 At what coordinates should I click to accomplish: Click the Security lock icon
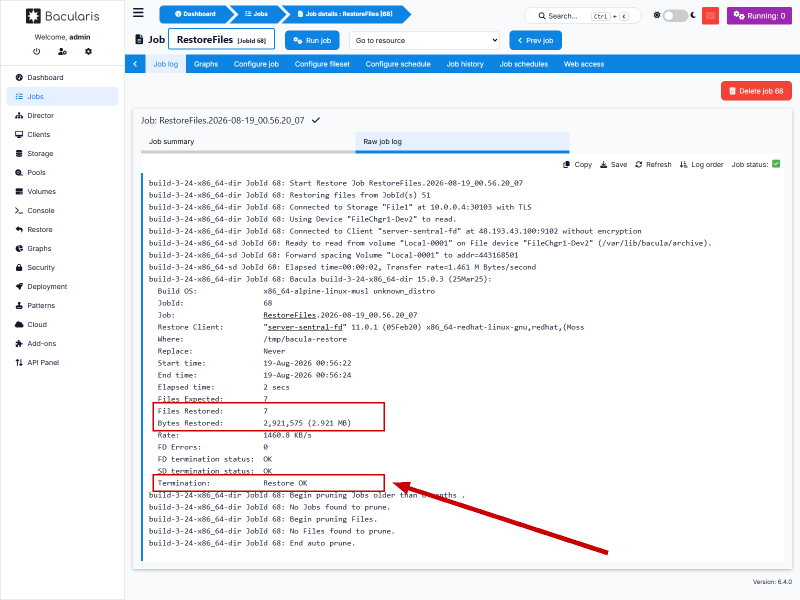(19, 267)
